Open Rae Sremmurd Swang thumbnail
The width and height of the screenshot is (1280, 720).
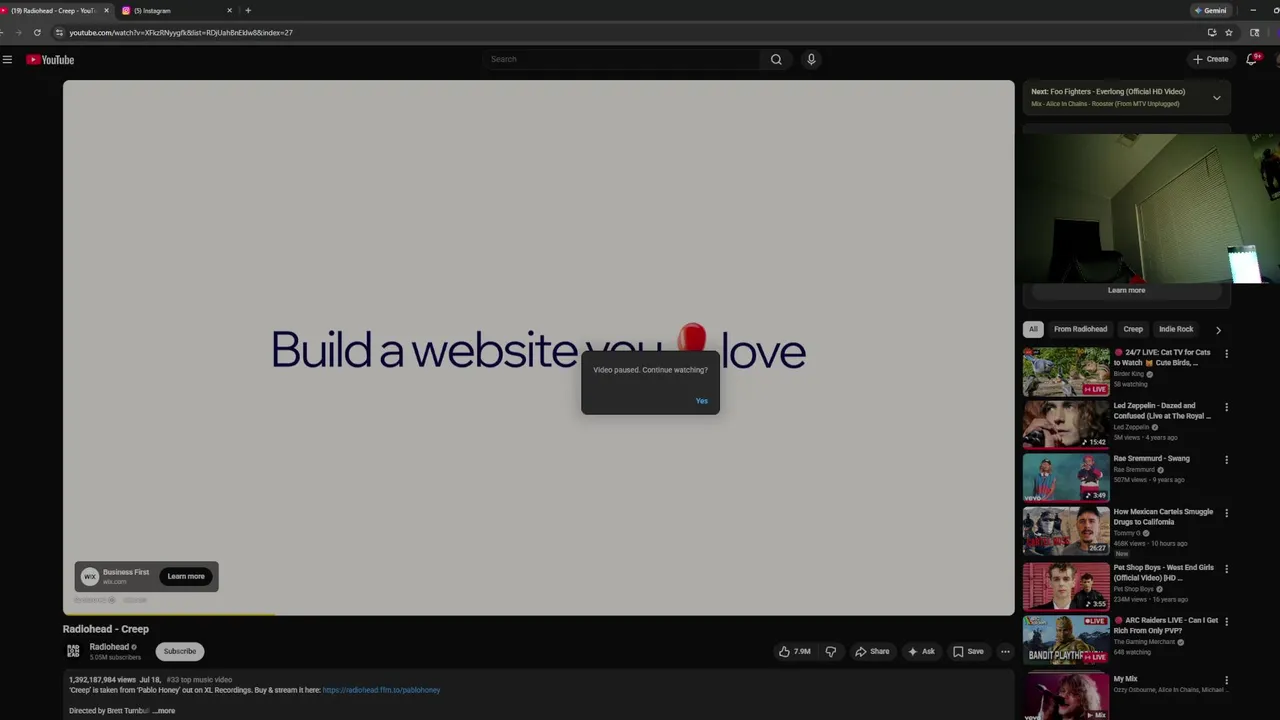pos(1066,477)
